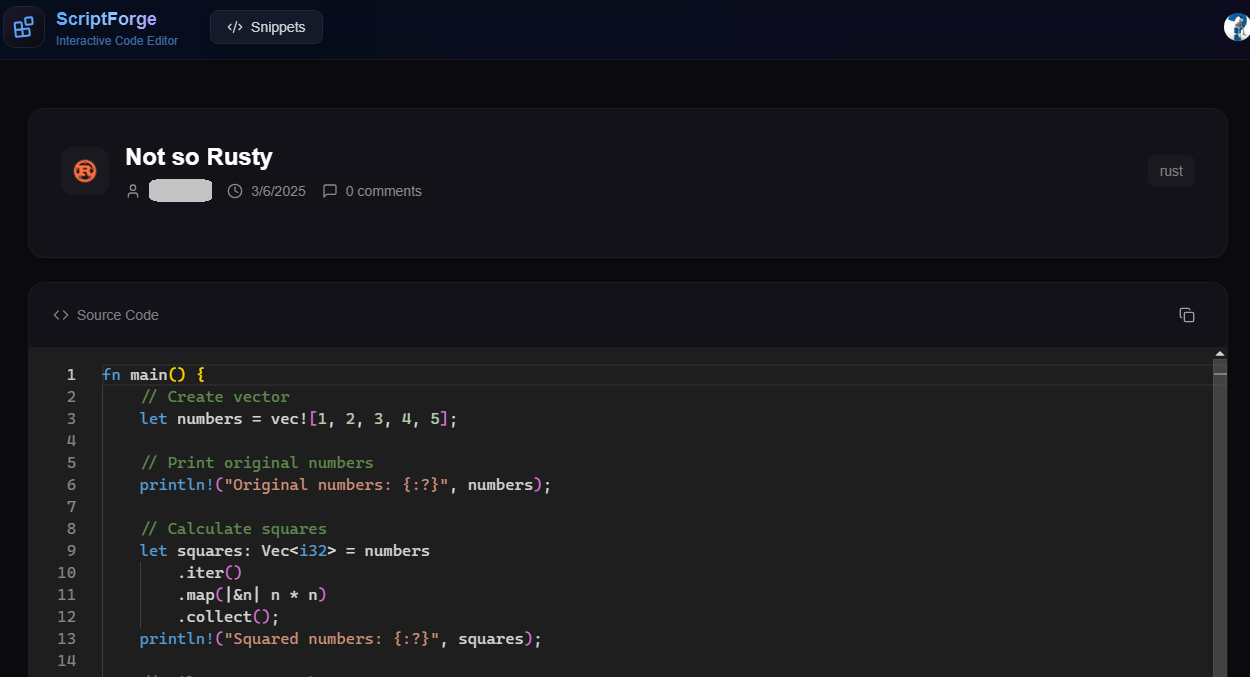
Task: Click the 3/6/2025 date text
Action: [278, 191]
